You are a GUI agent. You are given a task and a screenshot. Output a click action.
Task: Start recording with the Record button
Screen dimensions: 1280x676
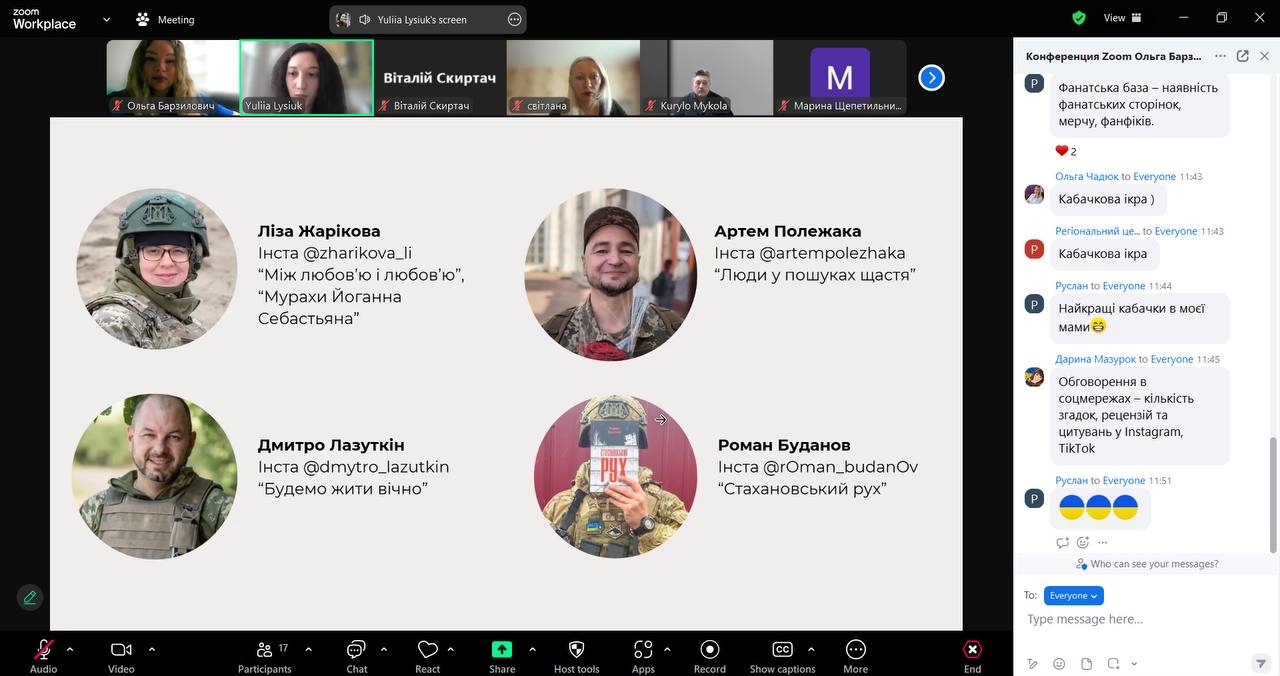(x=710, y=651)
